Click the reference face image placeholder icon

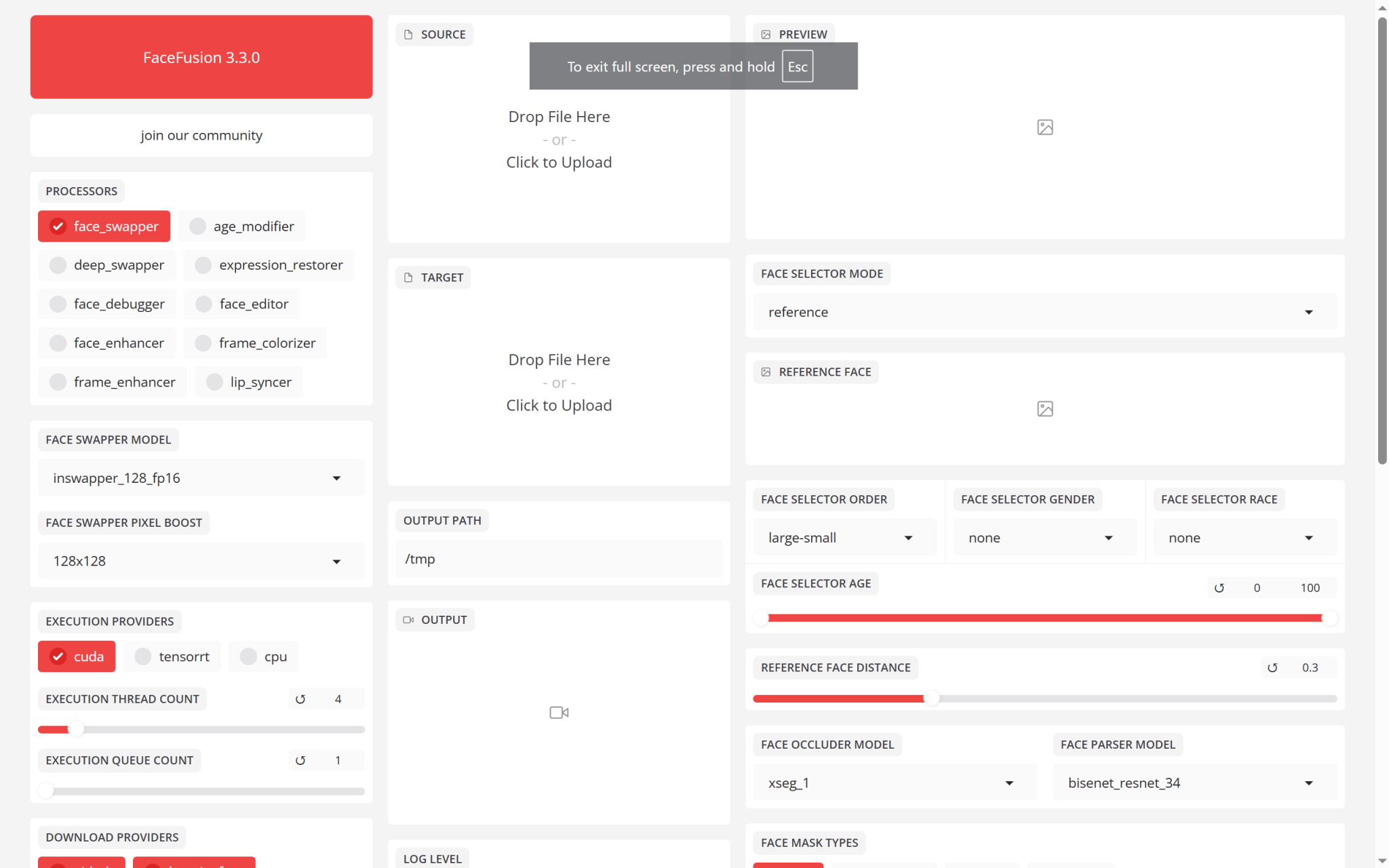click(x=1044, y=409)
